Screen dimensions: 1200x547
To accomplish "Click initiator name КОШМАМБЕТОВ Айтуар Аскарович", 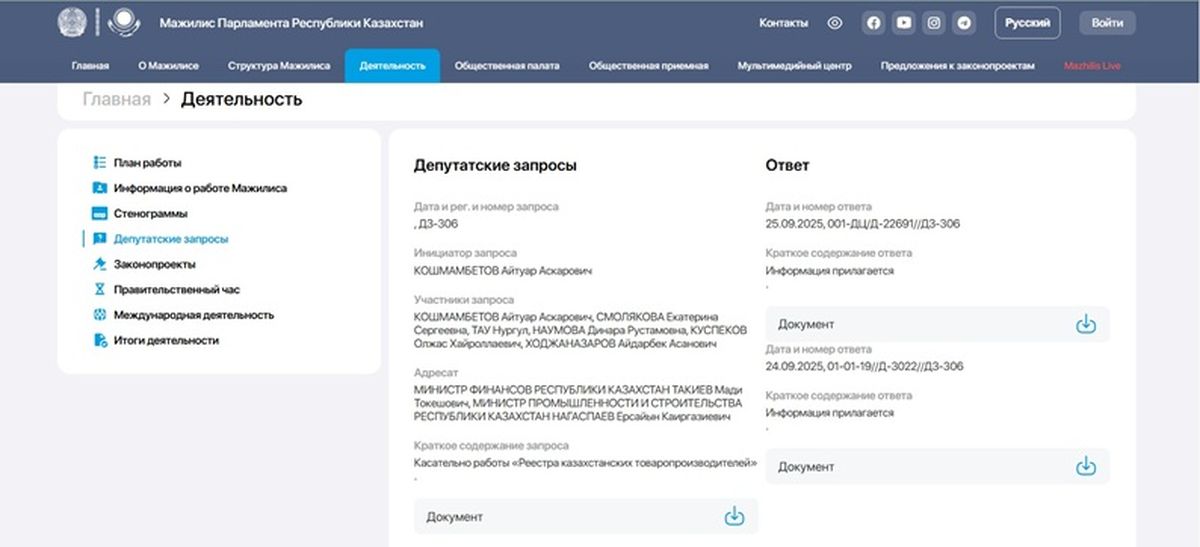I will (503, 270).
